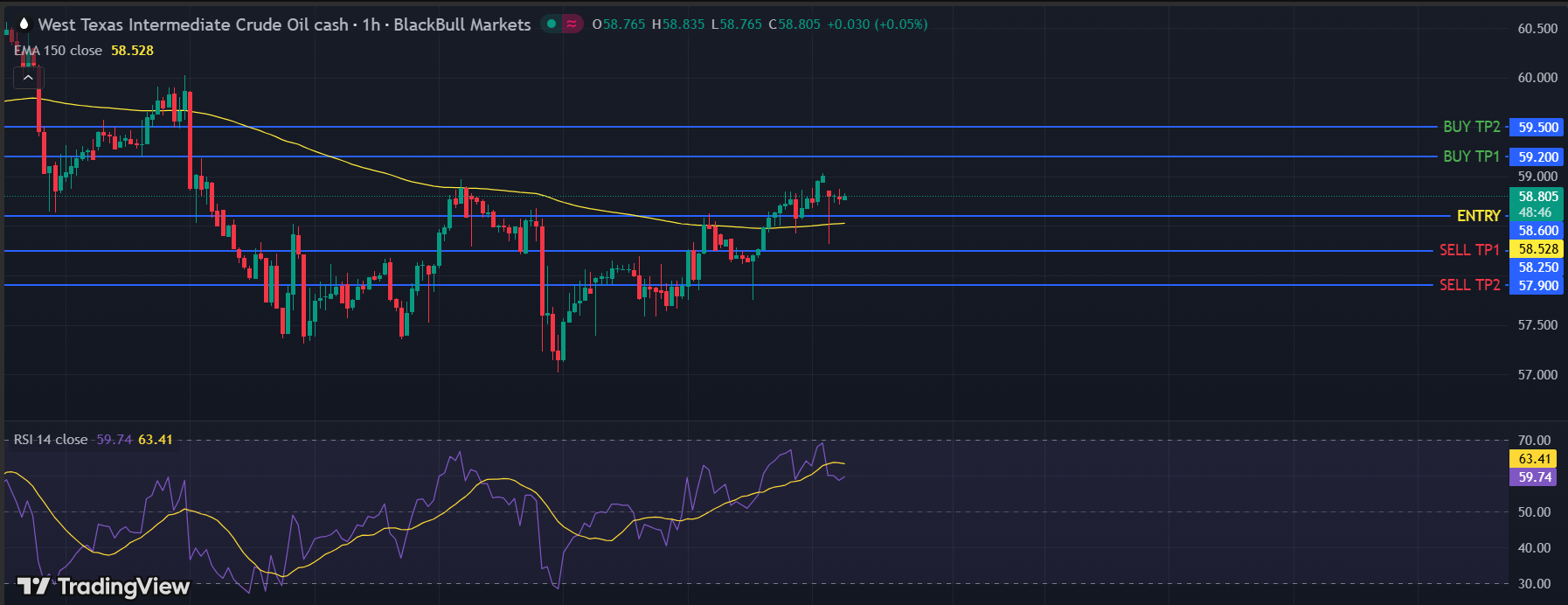Select the EMA 150 close indicator legend
Image resolution: width=1568 pixels, height=605 pixels.
click(59, 51)
